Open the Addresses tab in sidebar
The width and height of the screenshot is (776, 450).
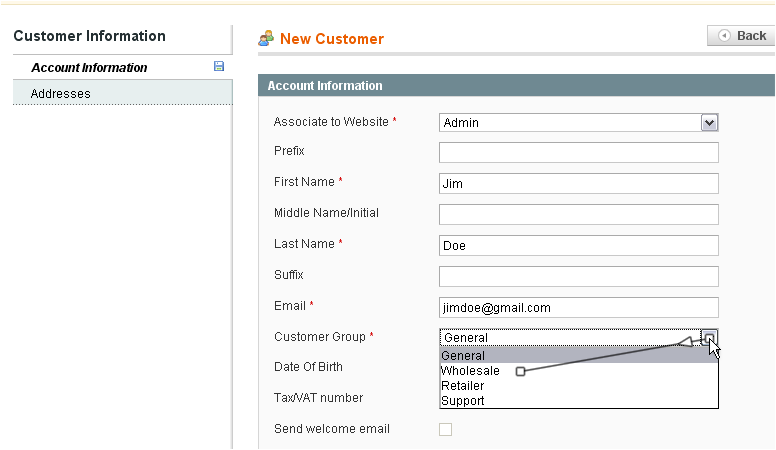tap(123, 93)
